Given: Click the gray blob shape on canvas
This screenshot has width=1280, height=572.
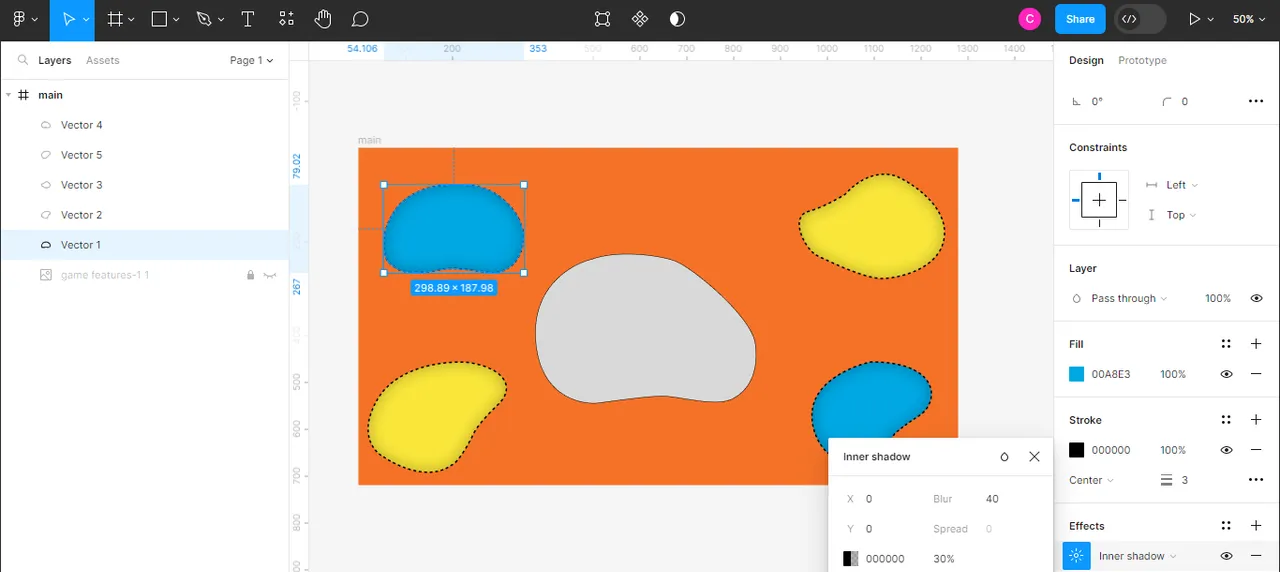Looking at the screenshot, I should 645,329.
